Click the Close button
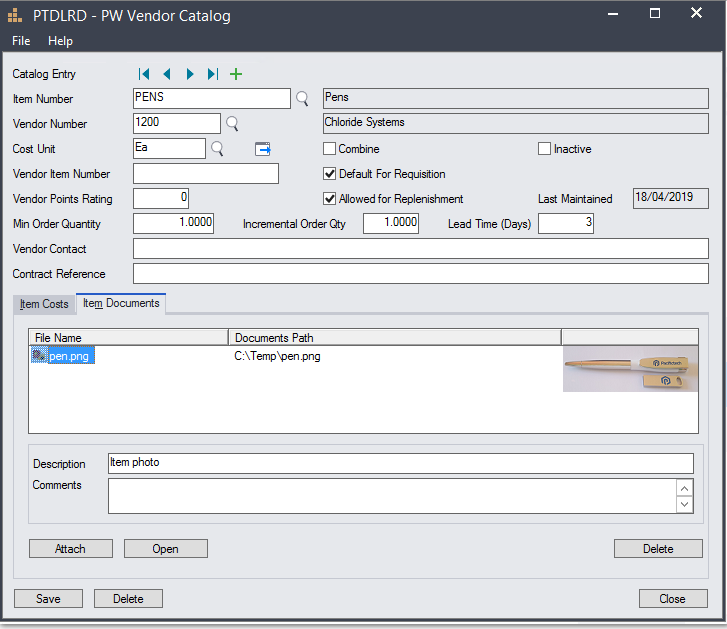The width and height of the screenshot is (727, 629). (673, 599)
